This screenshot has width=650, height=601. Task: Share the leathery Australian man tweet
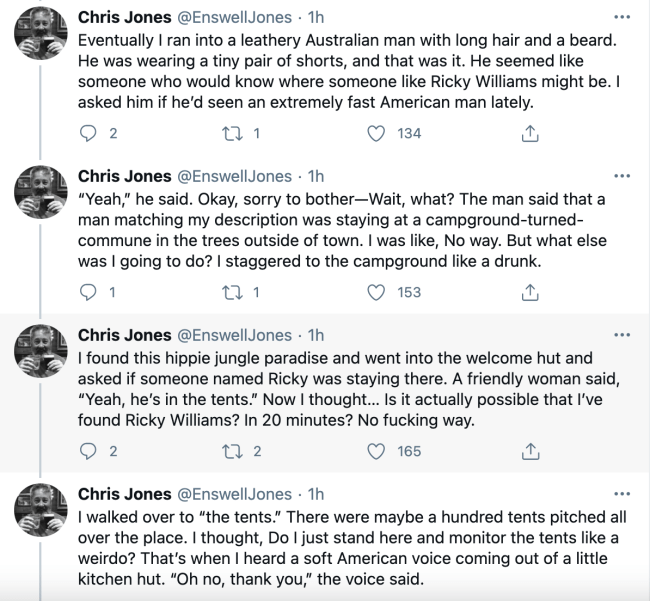point(531,133)
